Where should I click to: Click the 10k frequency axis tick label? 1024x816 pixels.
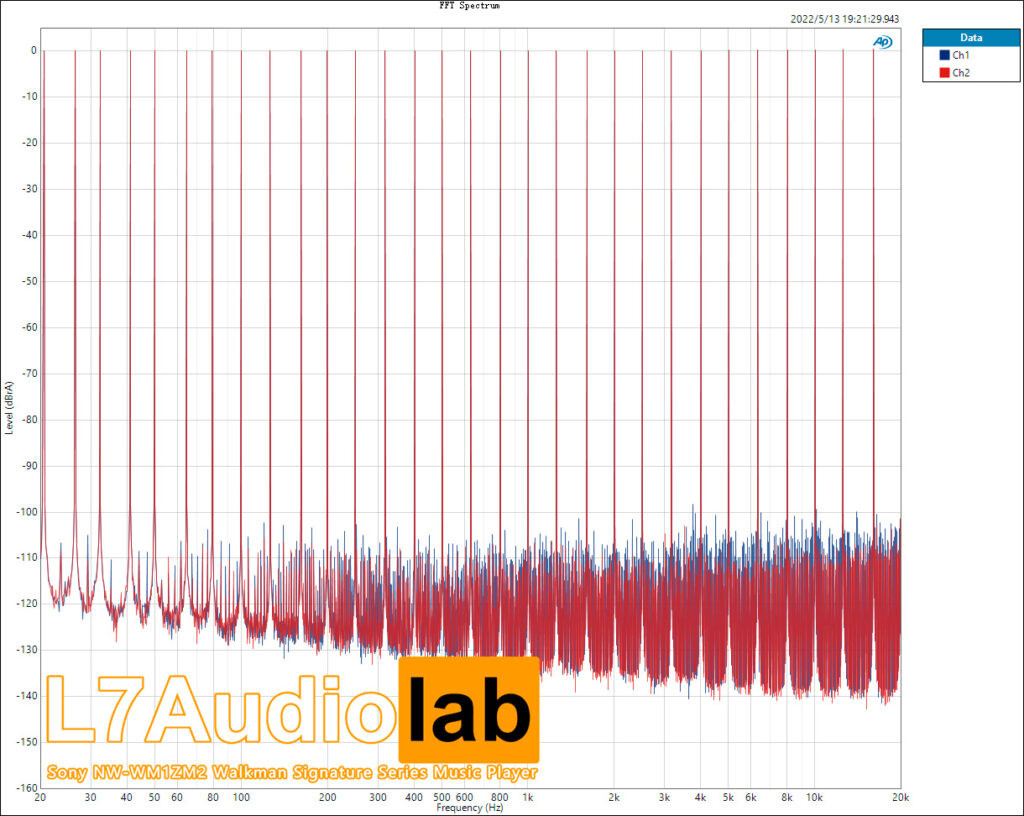point(814,797)
